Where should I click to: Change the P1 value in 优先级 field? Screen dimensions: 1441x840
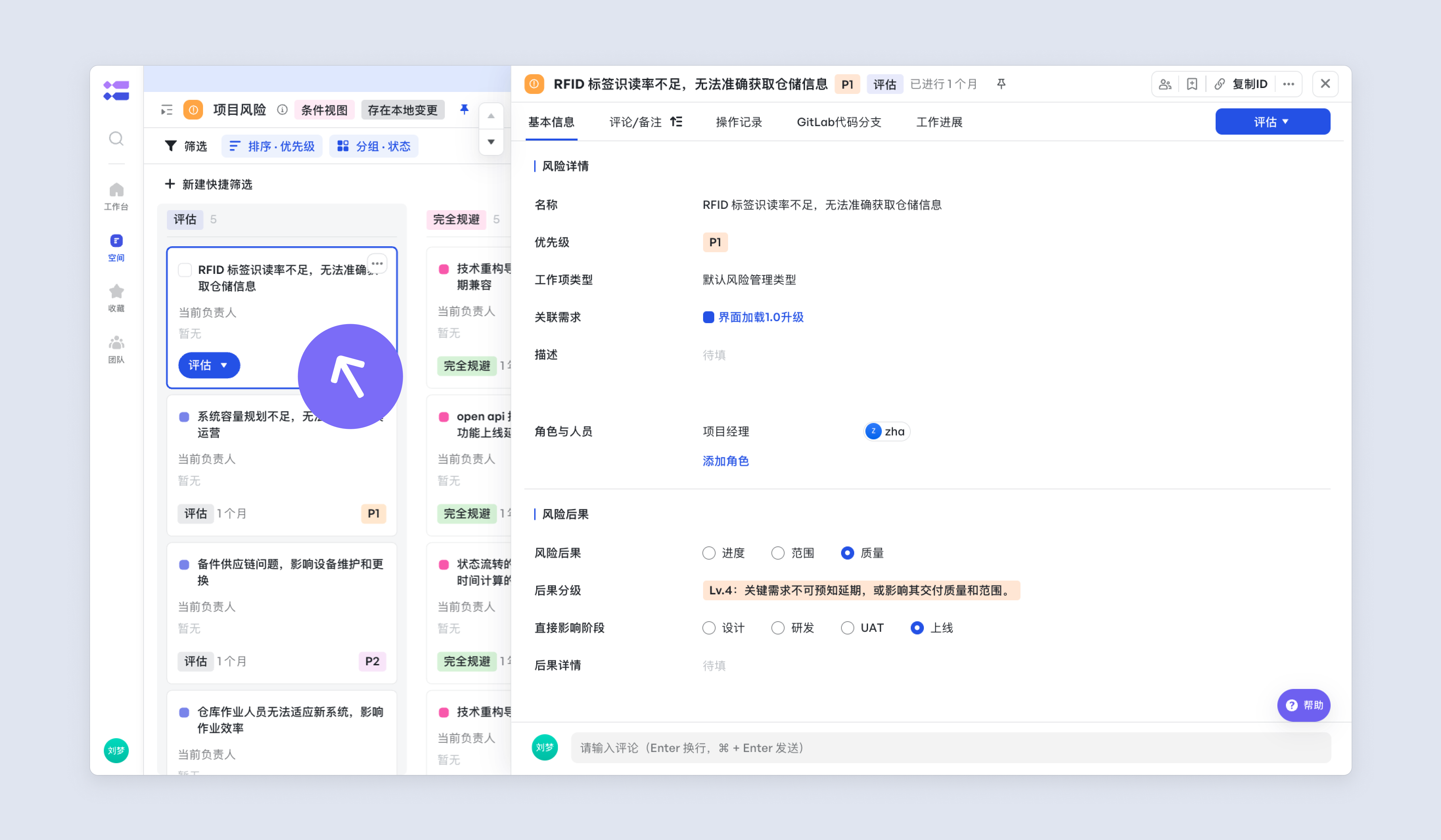pyautogui.click(x=715, y=242)
